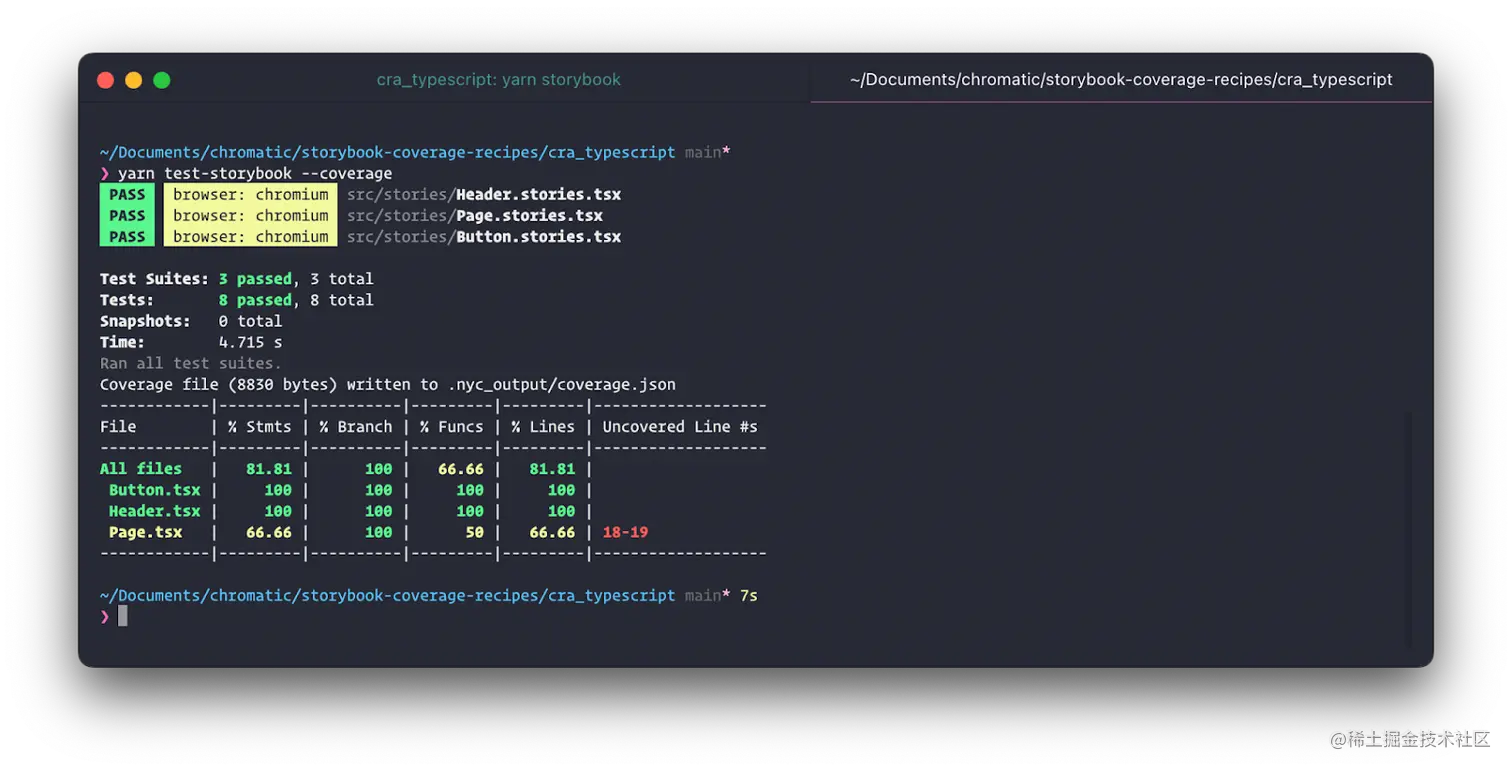Viewport: 1512px width, 771px height.
Task: Click uncovered lines 18-19 value
Action: 625,532
